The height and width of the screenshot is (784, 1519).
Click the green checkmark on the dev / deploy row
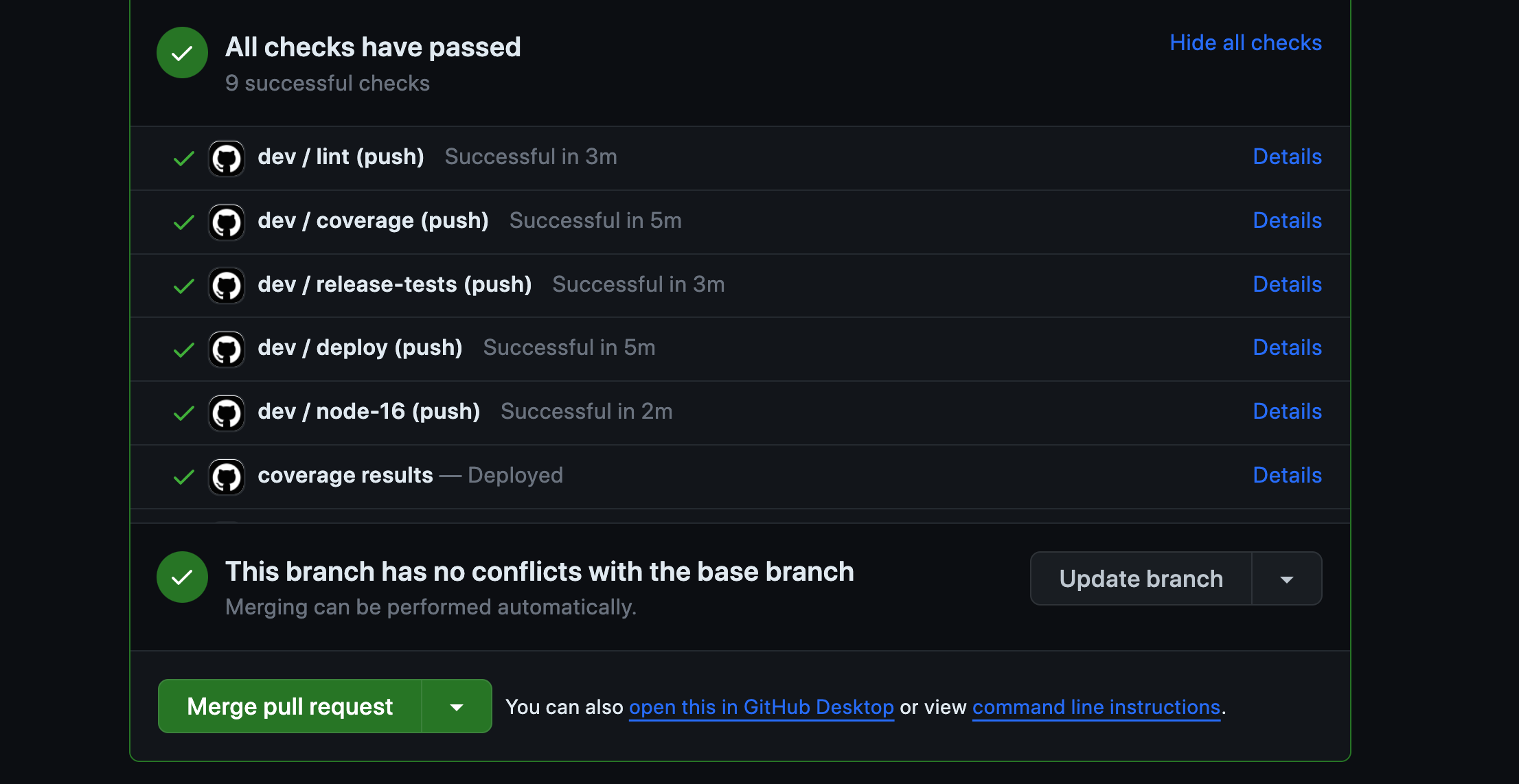tap(183, 349)
